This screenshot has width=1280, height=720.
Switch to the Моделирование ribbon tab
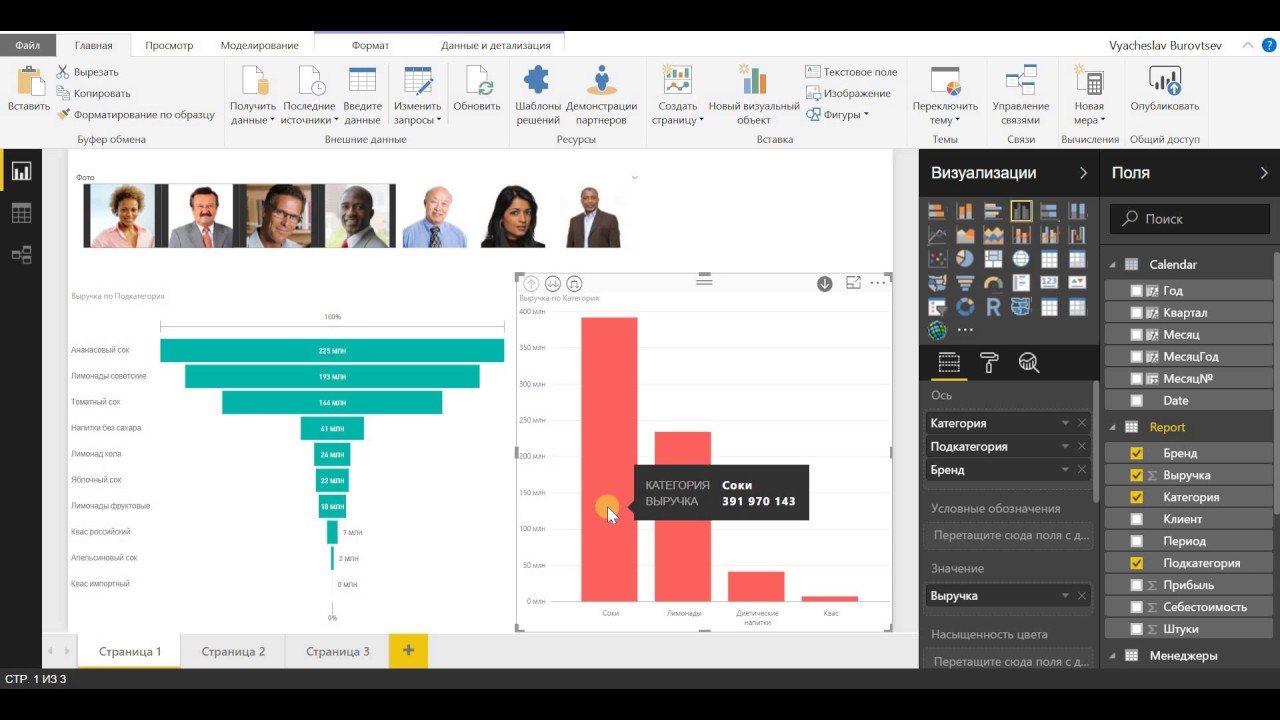click(260, 45)
